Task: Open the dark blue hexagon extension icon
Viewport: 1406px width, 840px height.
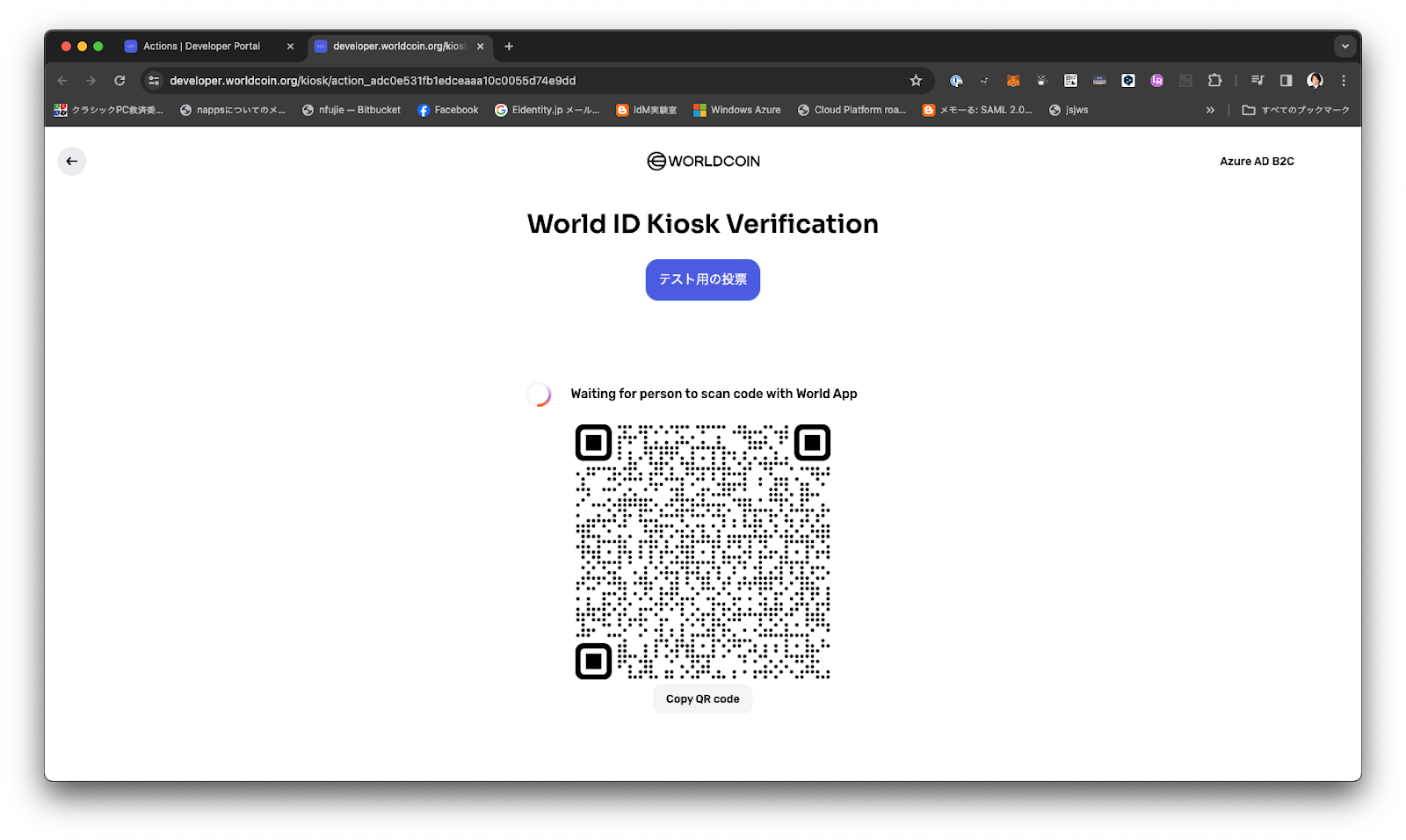Action: pos(1128,81)
